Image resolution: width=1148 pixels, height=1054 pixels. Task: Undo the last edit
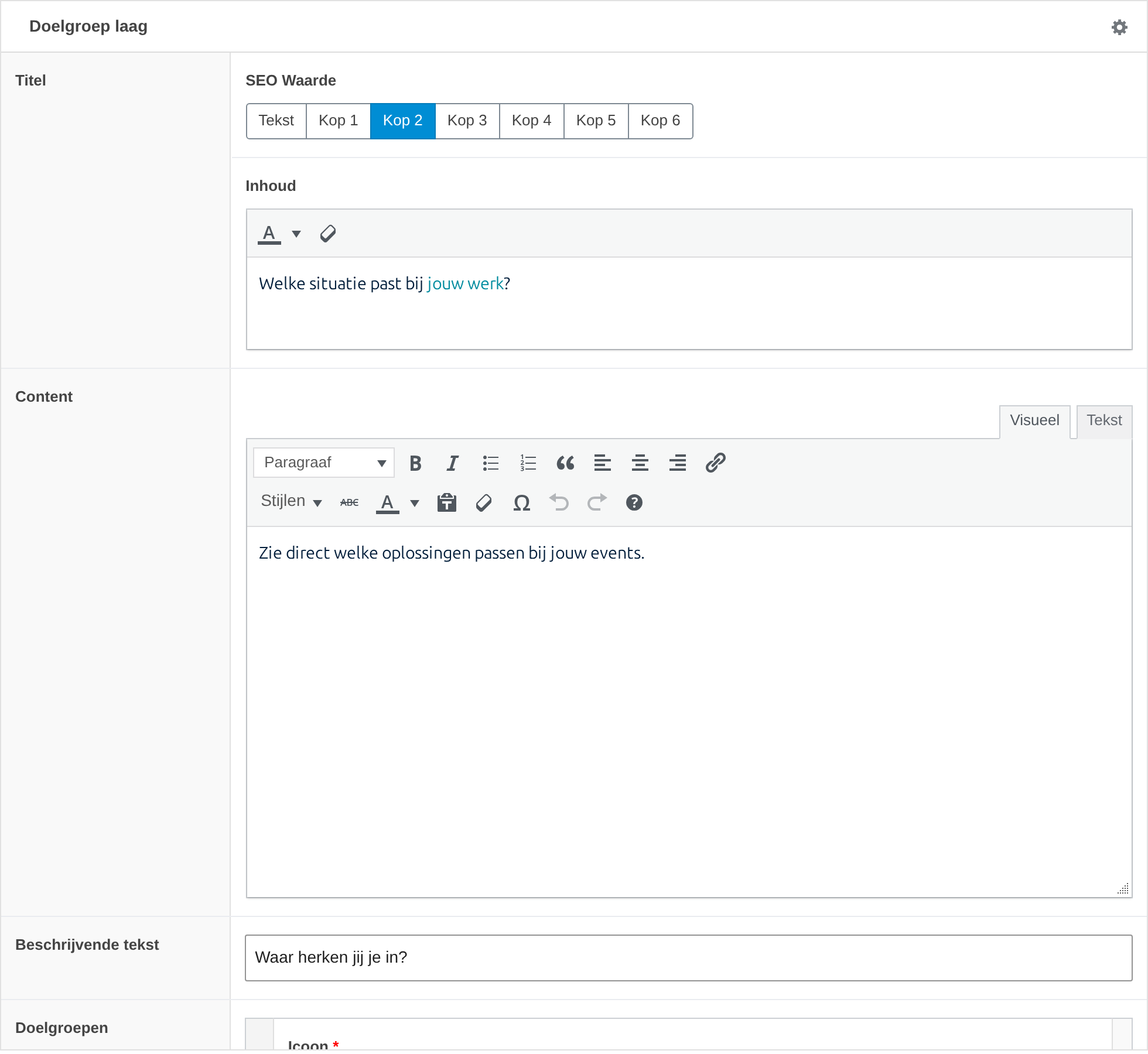pyautogui.click(x=559, y=502)
